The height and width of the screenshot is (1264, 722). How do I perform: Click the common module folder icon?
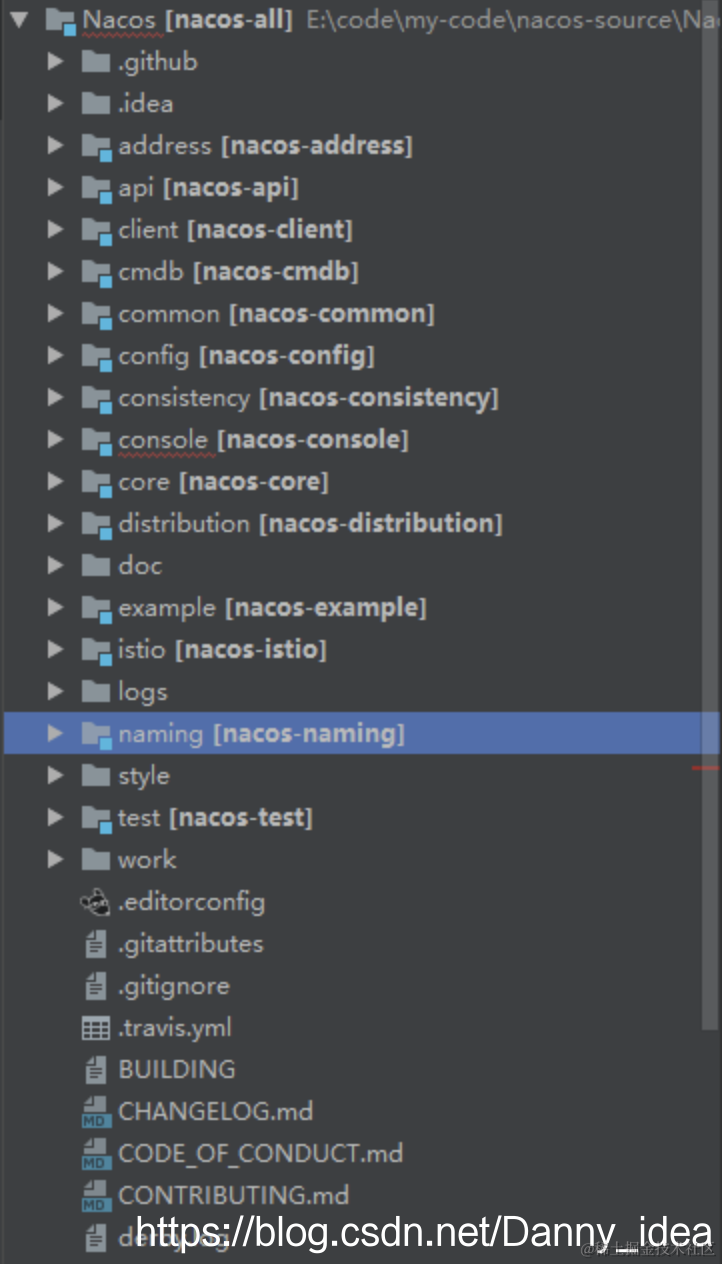point(96,314)
